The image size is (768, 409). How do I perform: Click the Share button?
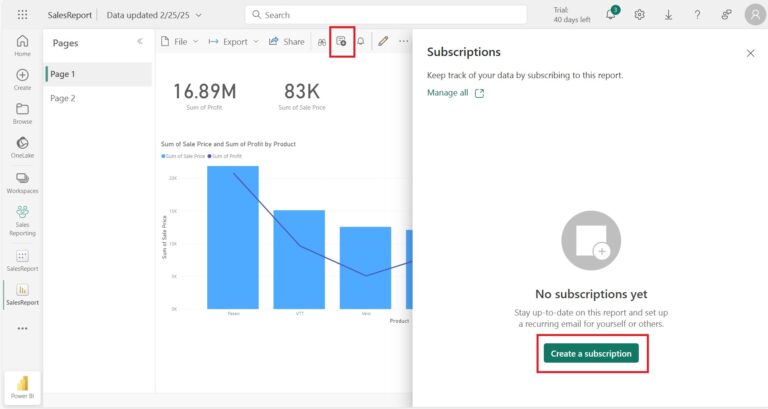pyautogui.click(x=287, y=42)
